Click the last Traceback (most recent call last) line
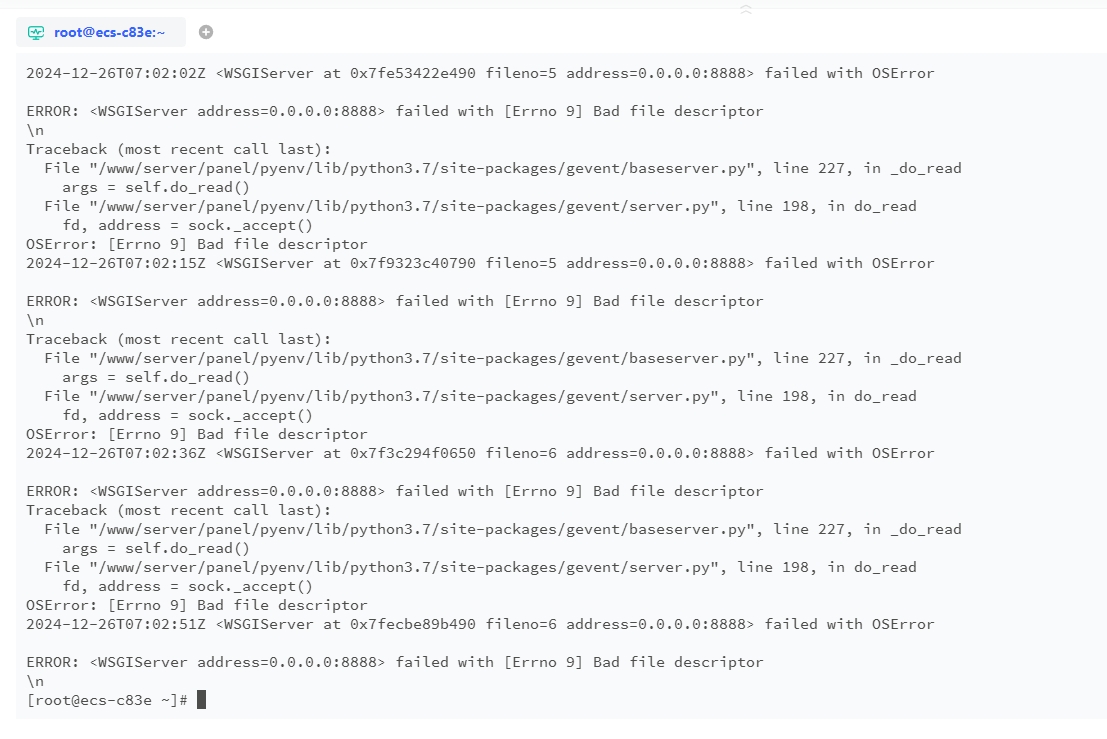The height and width of the screenshot is (739, 1107). 179,510
